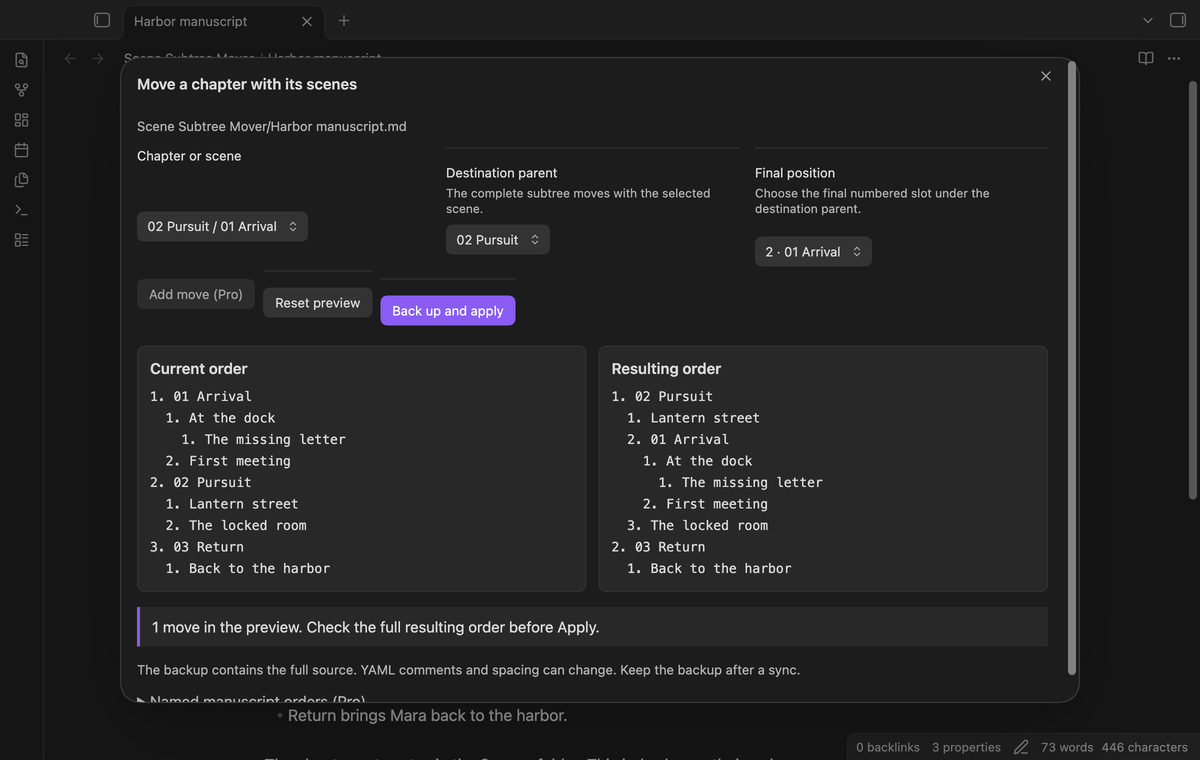Screen dimensions: 1200x760
Task: Open today's daily note calendar icon
Action: point(21,150)
